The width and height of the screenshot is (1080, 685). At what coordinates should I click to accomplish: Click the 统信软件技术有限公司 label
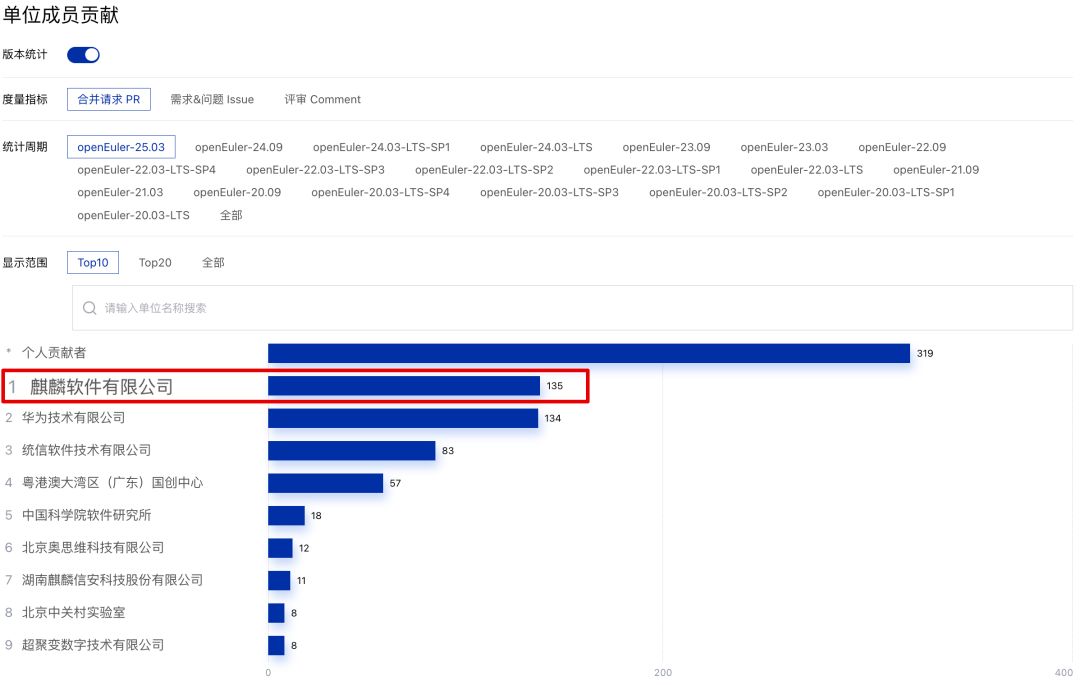tap(86, 450)
